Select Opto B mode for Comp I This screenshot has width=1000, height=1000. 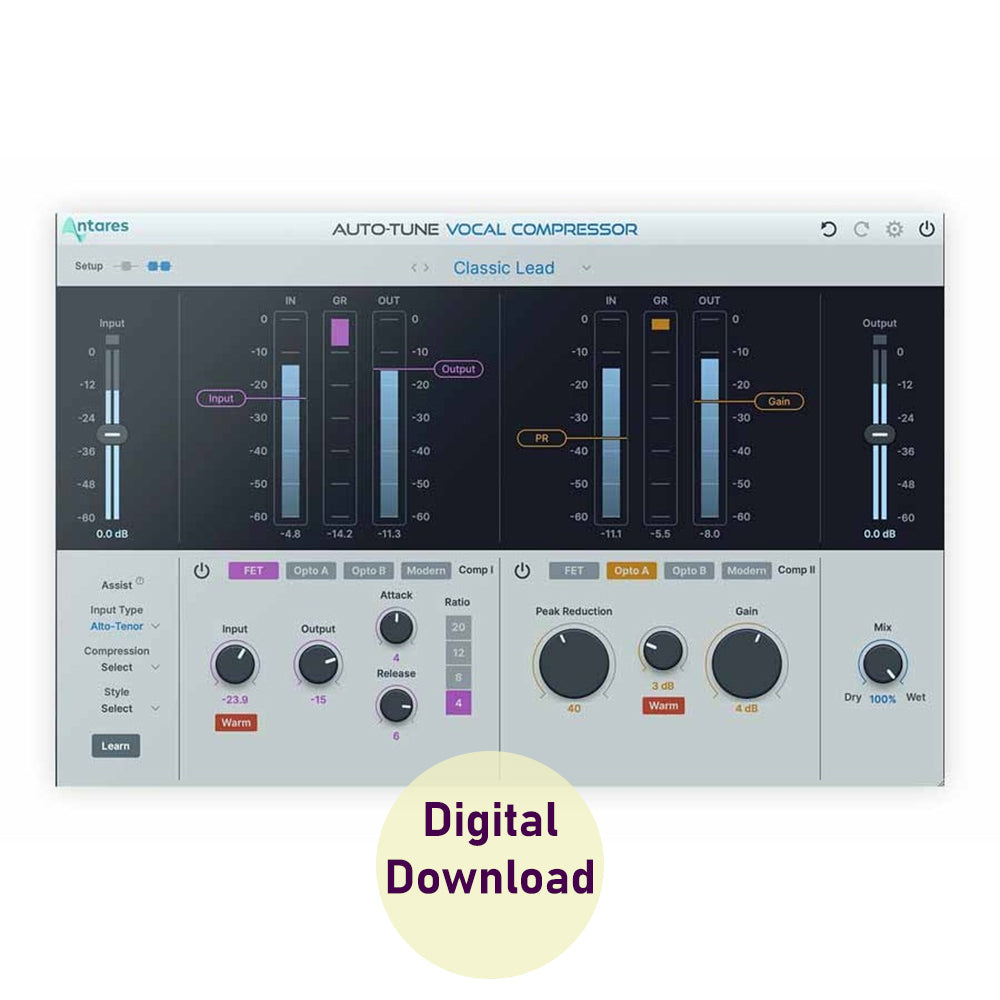pos(369,570)
